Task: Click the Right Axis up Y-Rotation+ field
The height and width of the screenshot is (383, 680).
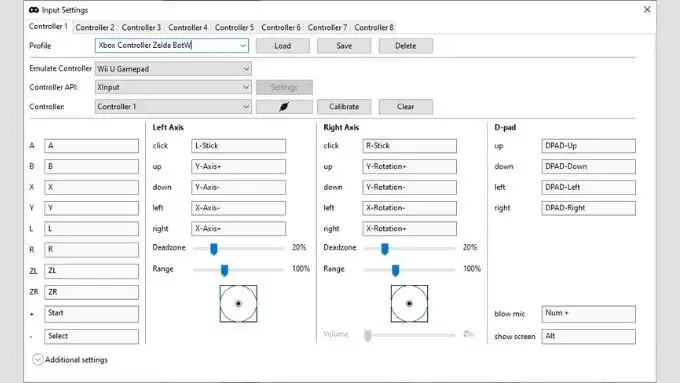Action: coord(409,167)
